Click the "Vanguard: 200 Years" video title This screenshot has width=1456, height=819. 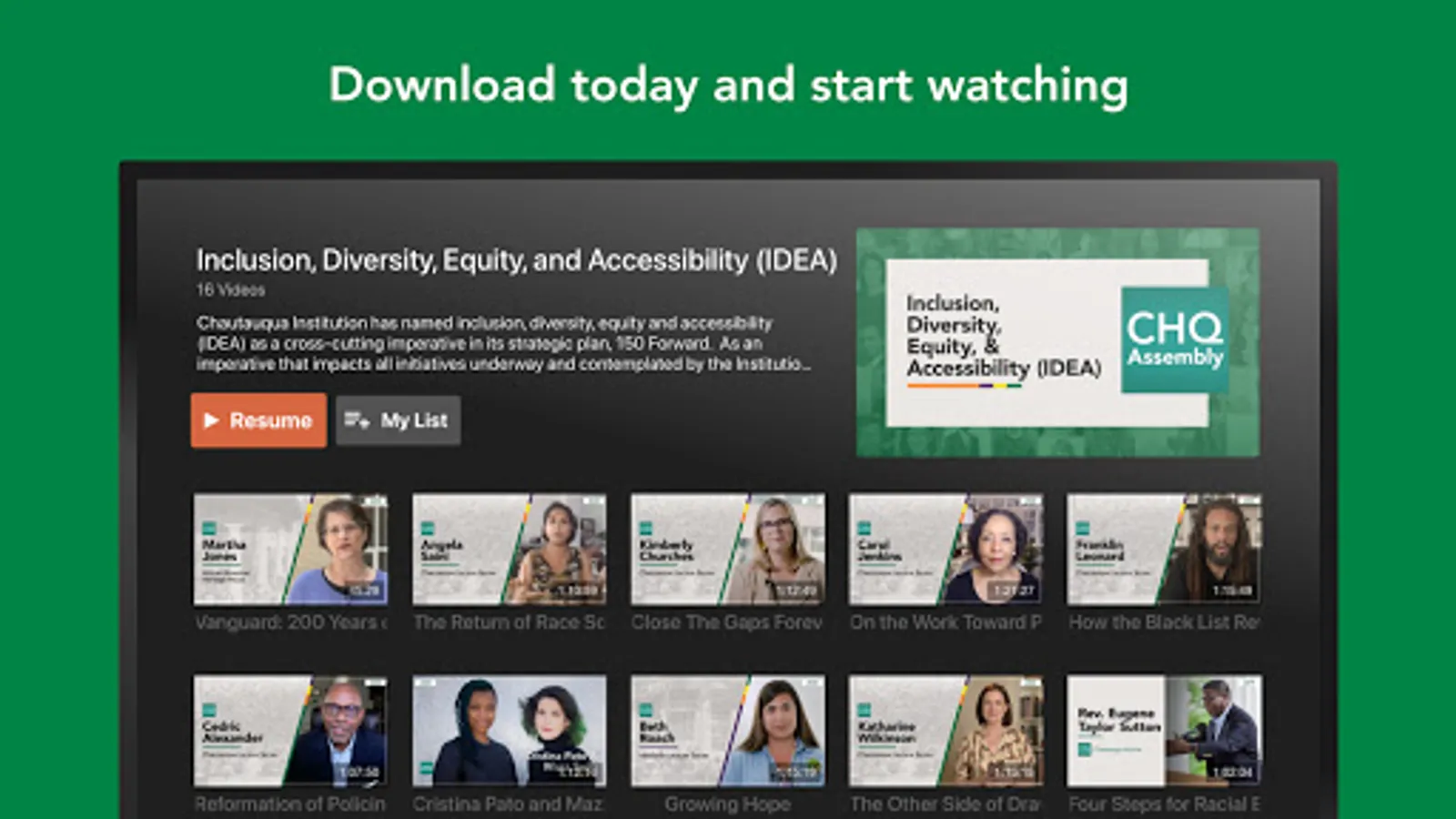290,622
